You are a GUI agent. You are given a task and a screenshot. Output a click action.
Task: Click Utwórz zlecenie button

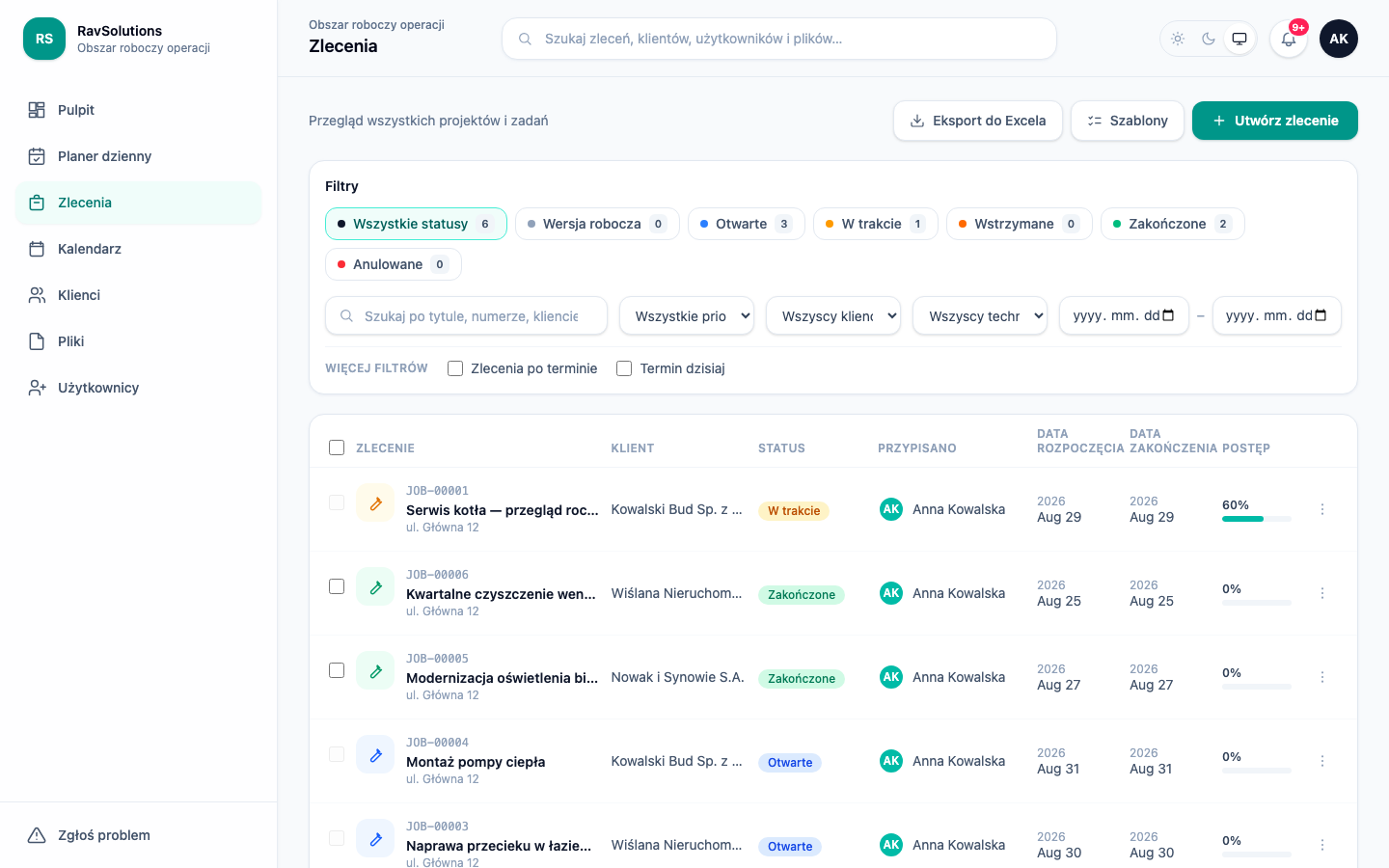pos(1275,121)
